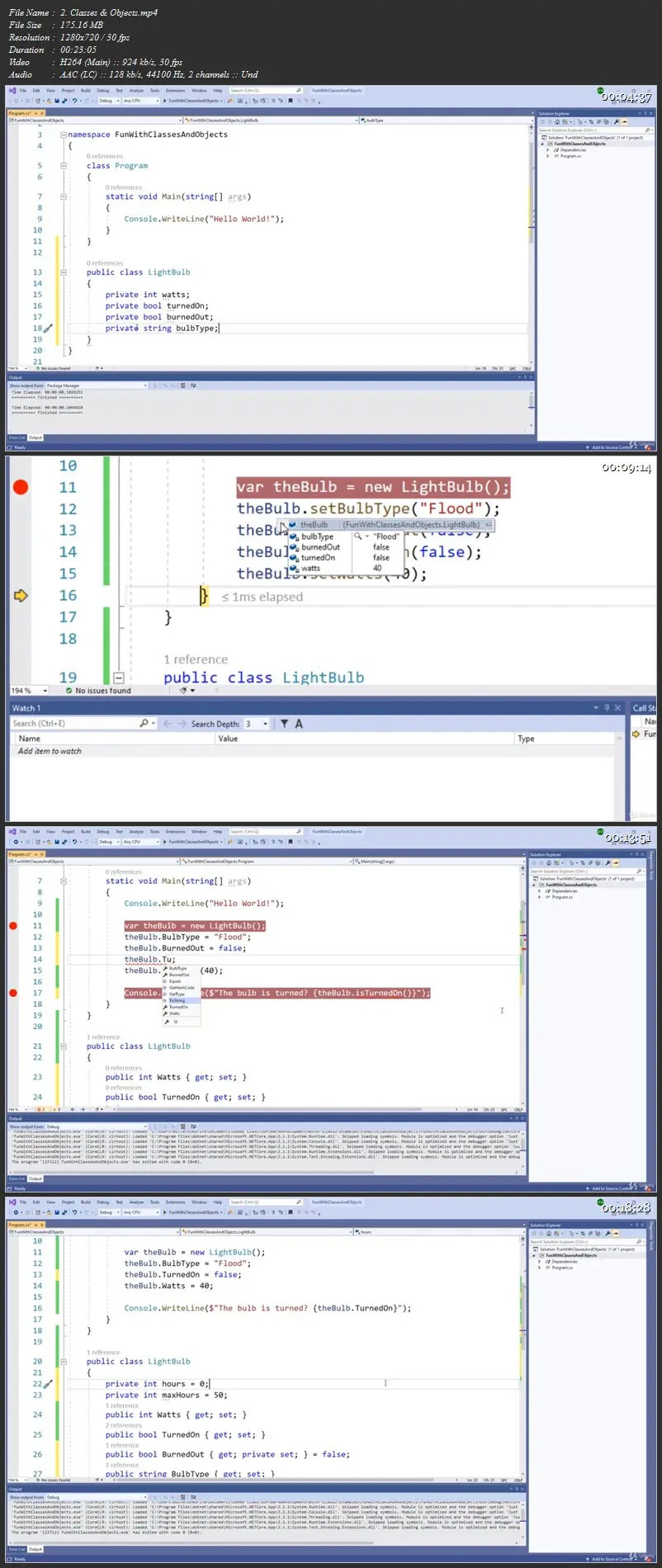Click the Watch 1 auto-hide pin icon
The height and width of the screenshot is (1568, 662).
tap(607, 708)
